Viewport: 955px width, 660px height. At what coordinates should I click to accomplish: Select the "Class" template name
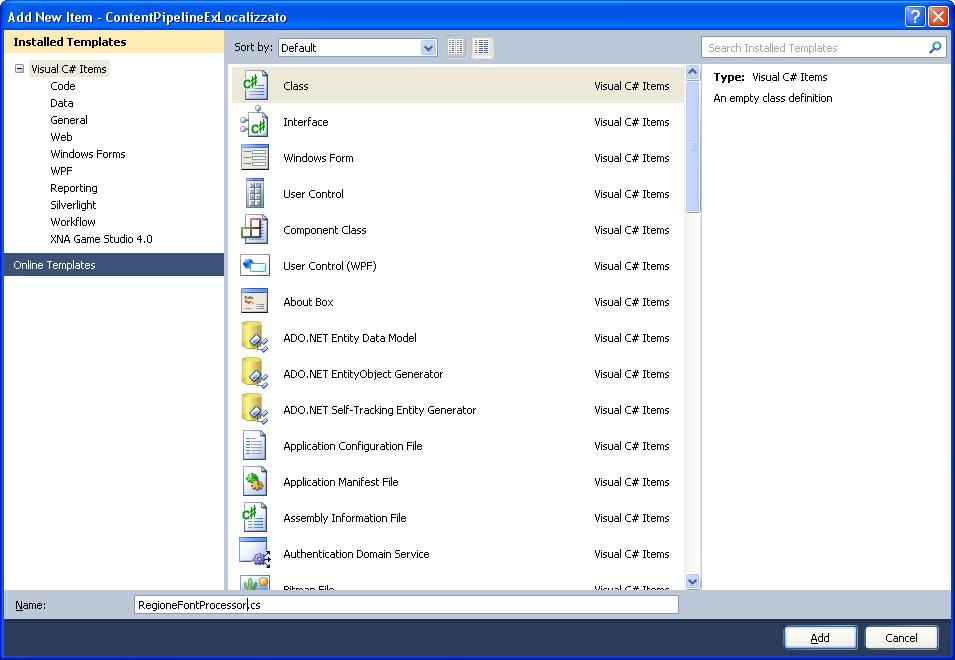click(295, 86)
